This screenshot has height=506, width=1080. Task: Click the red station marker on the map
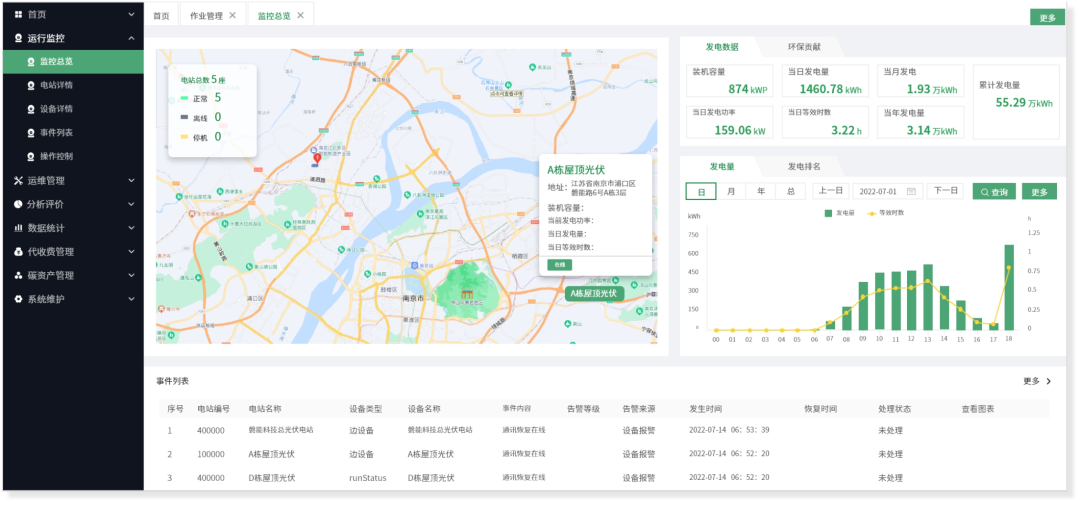click(x=317, y=158)
